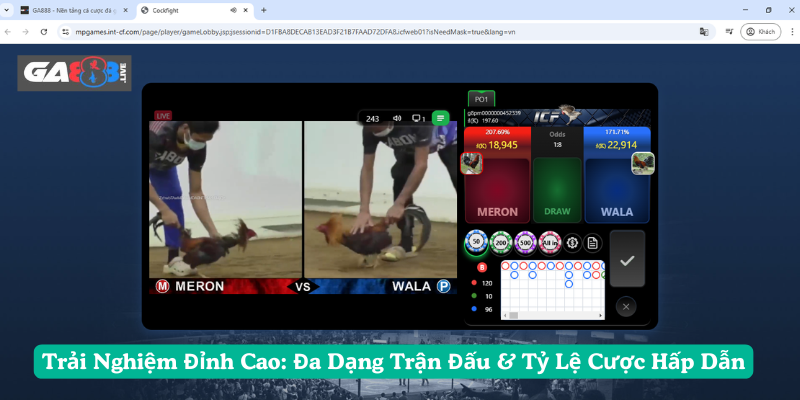800x400 pixels.
Task: Mute the live stream speaker icon
Action: pos(397,118)
